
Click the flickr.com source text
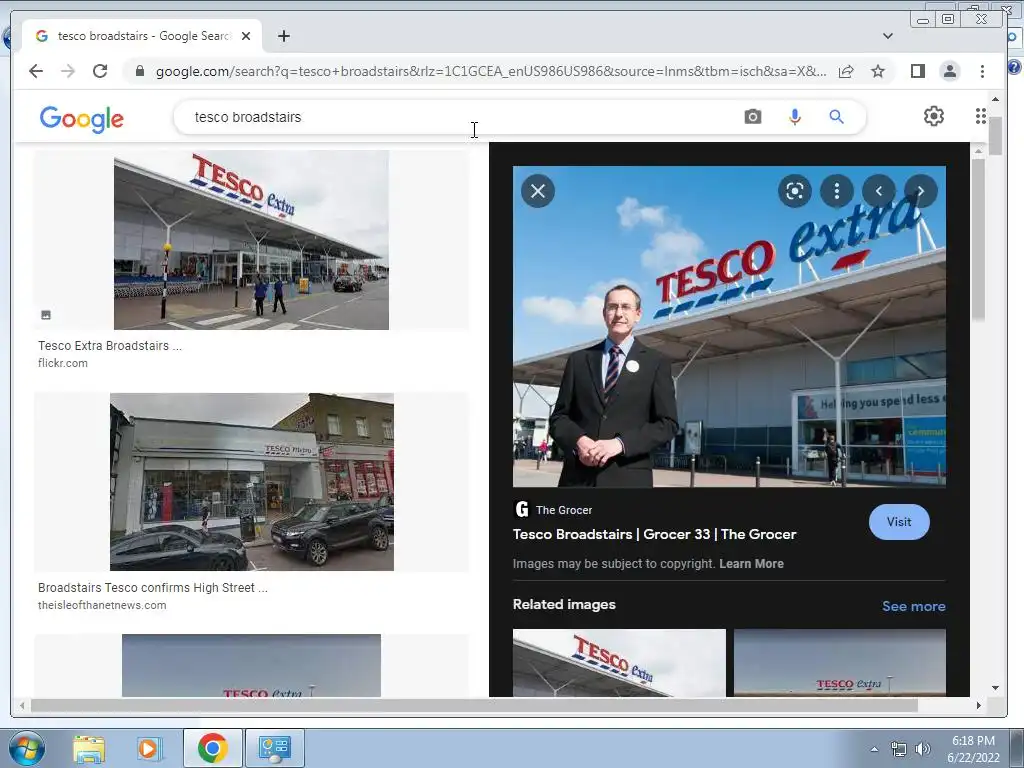(63, 363)
